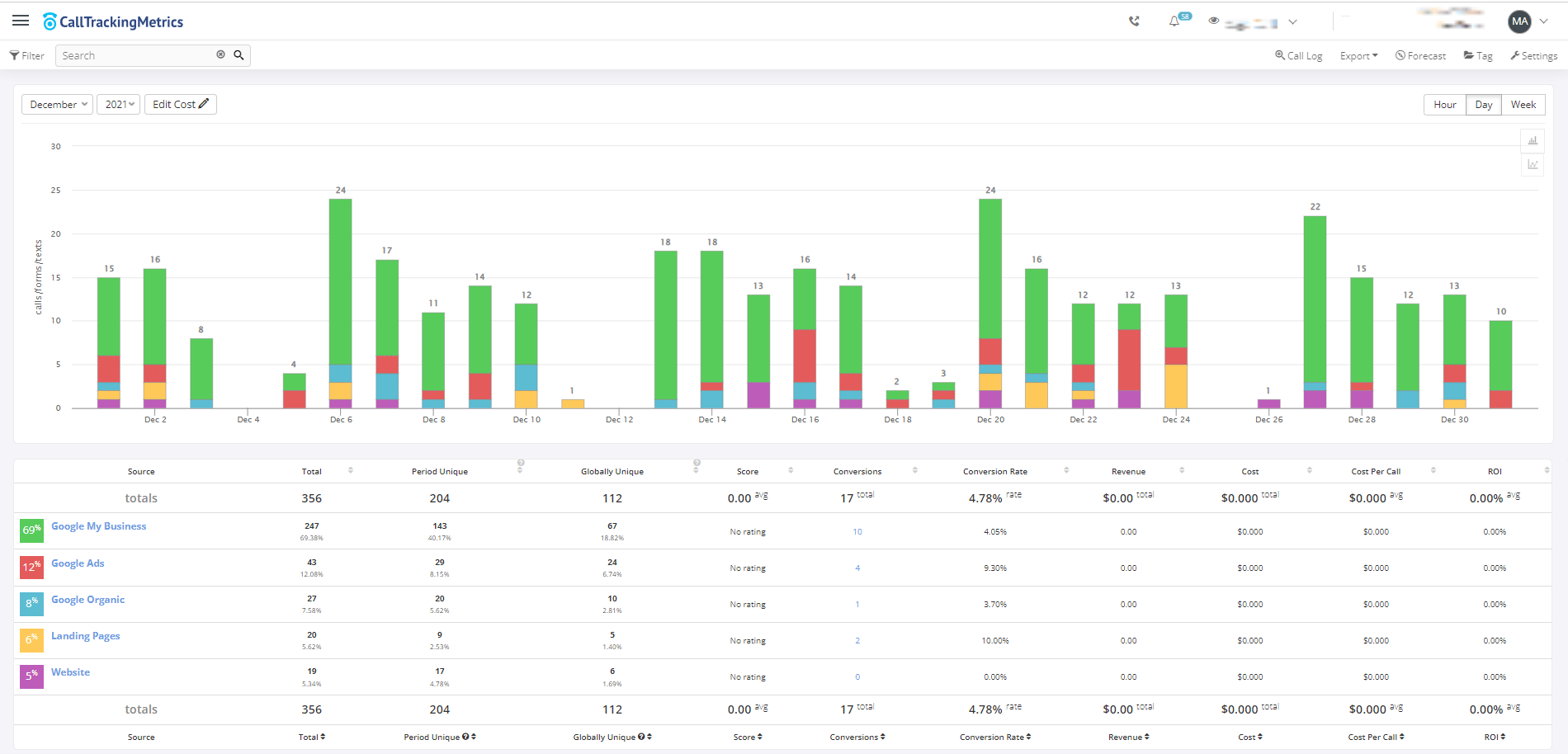
Task: Open the December month dropdown
Action: click(x=57, y=104)
